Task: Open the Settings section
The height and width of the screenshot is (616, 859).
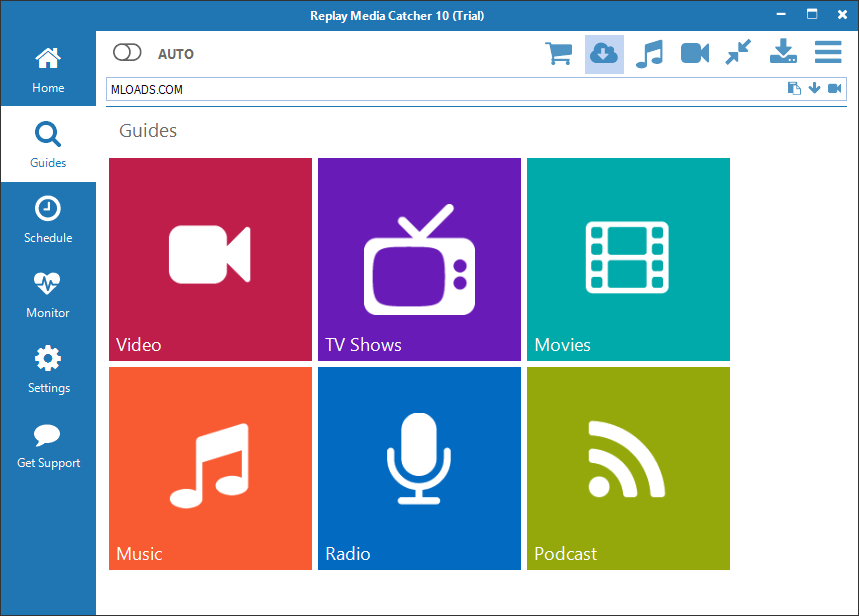Action: [x=47, y=368]
